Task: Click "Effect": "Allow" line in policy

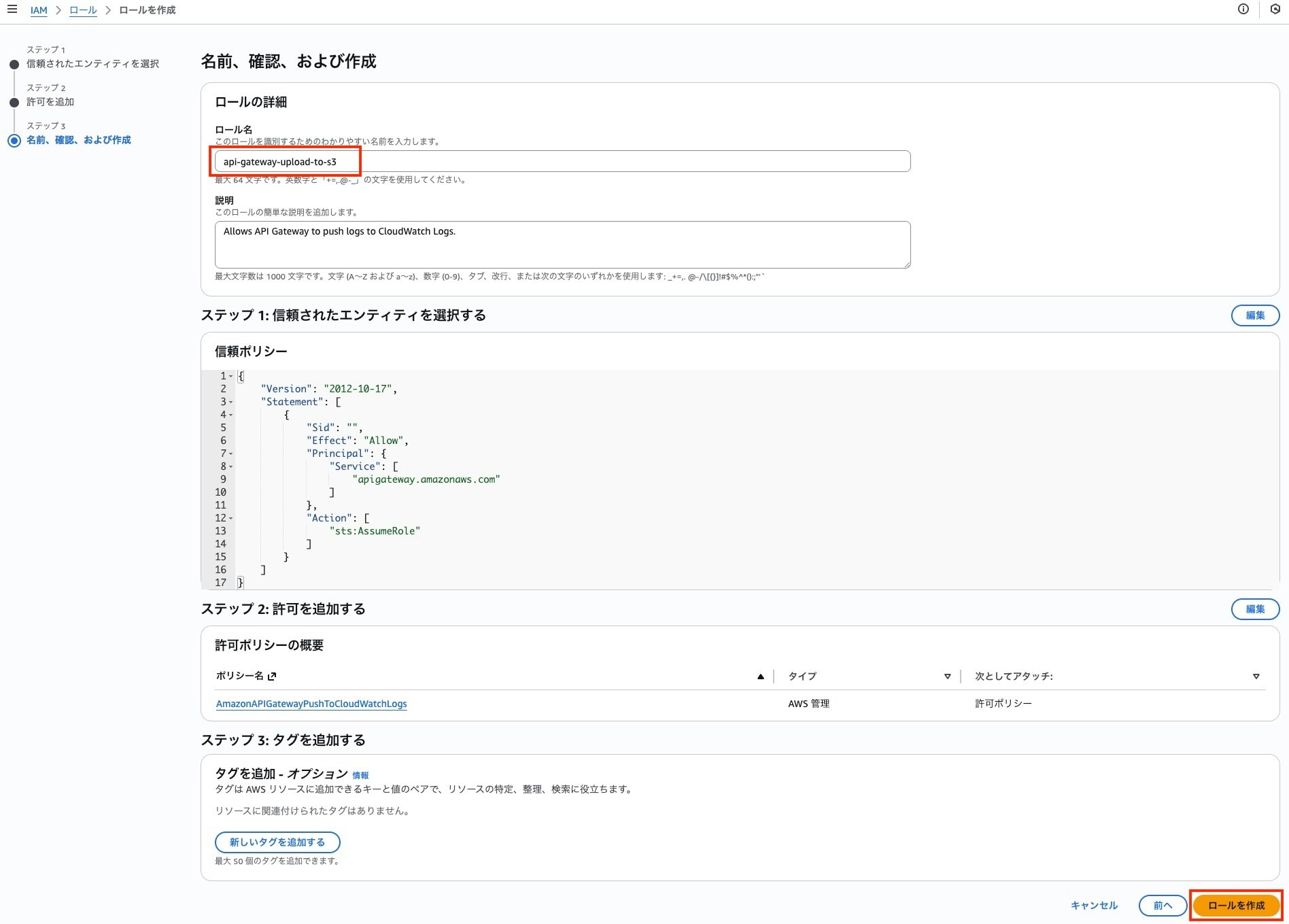Action: 357,441
